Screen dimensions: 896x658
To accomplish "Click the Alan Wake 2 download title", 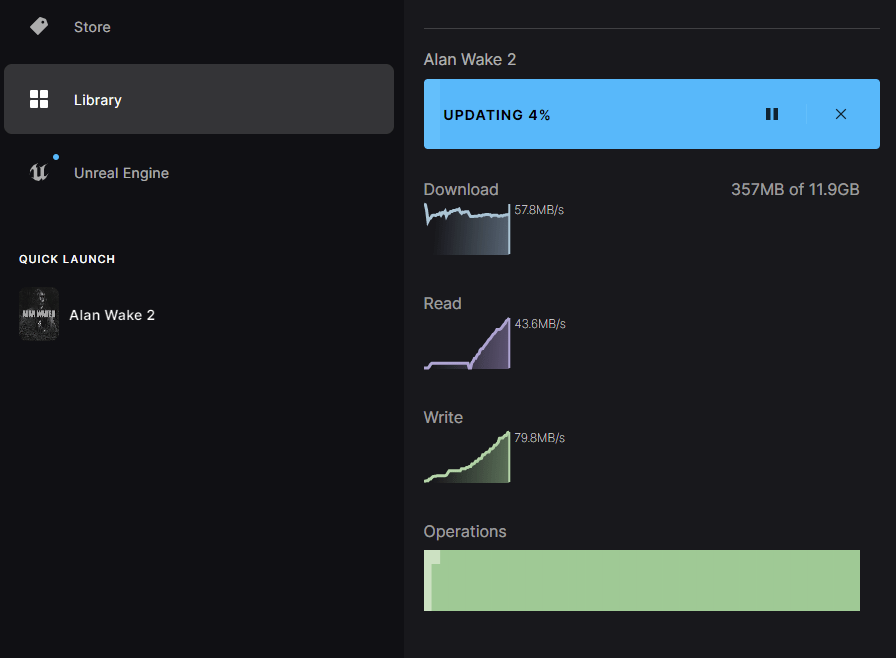I will [470, 60].
